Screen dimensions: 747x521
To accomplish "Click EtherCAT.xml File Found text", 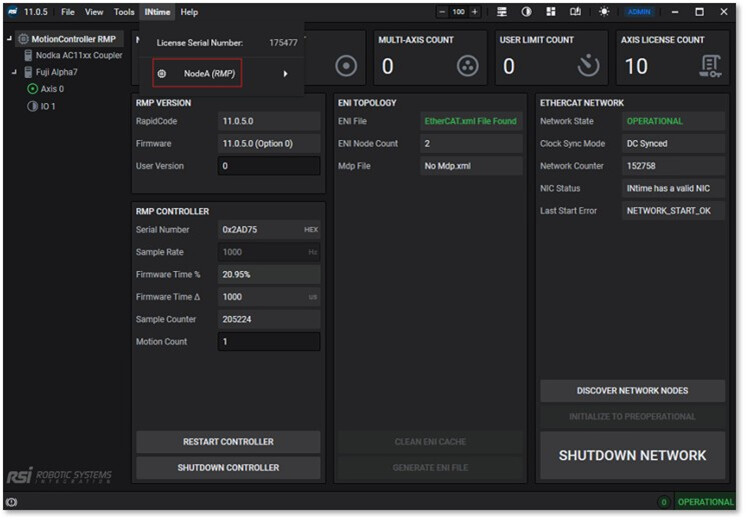I will [x=470, y=121].
